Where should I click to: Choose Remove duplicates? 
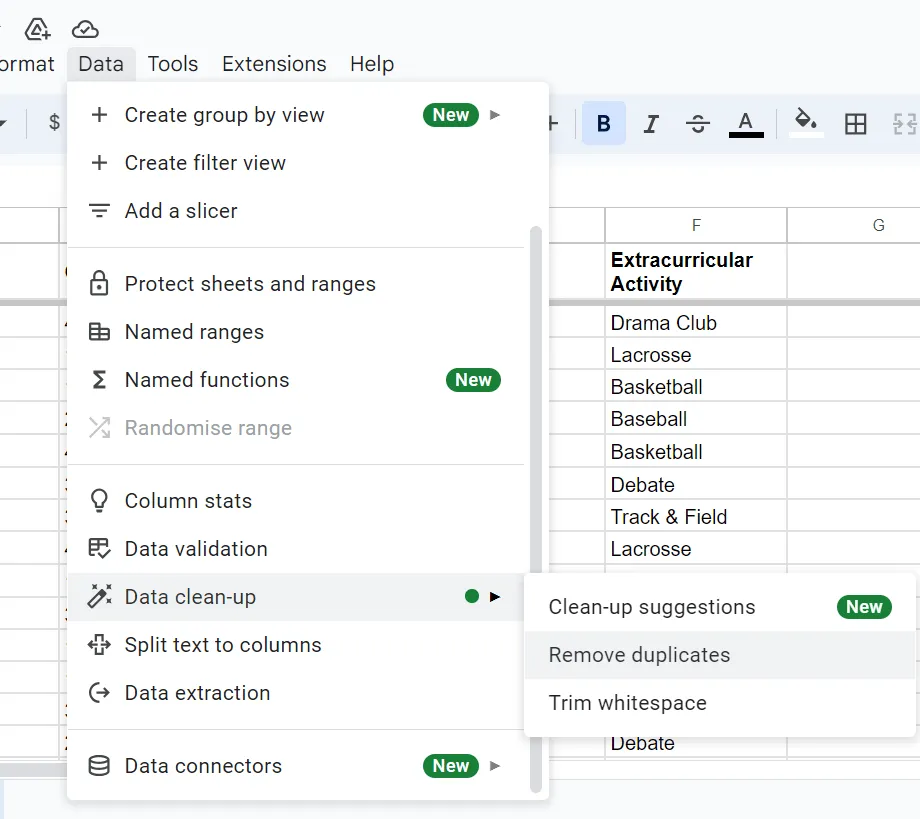pos(720,655)
